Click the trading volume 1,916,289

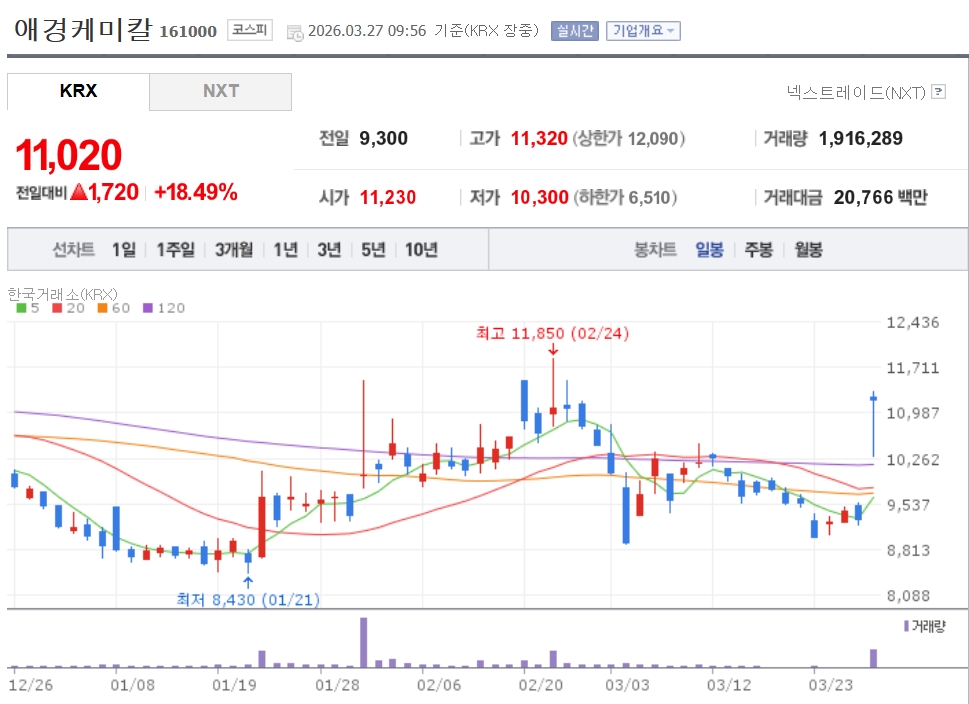tap(860, 138)
